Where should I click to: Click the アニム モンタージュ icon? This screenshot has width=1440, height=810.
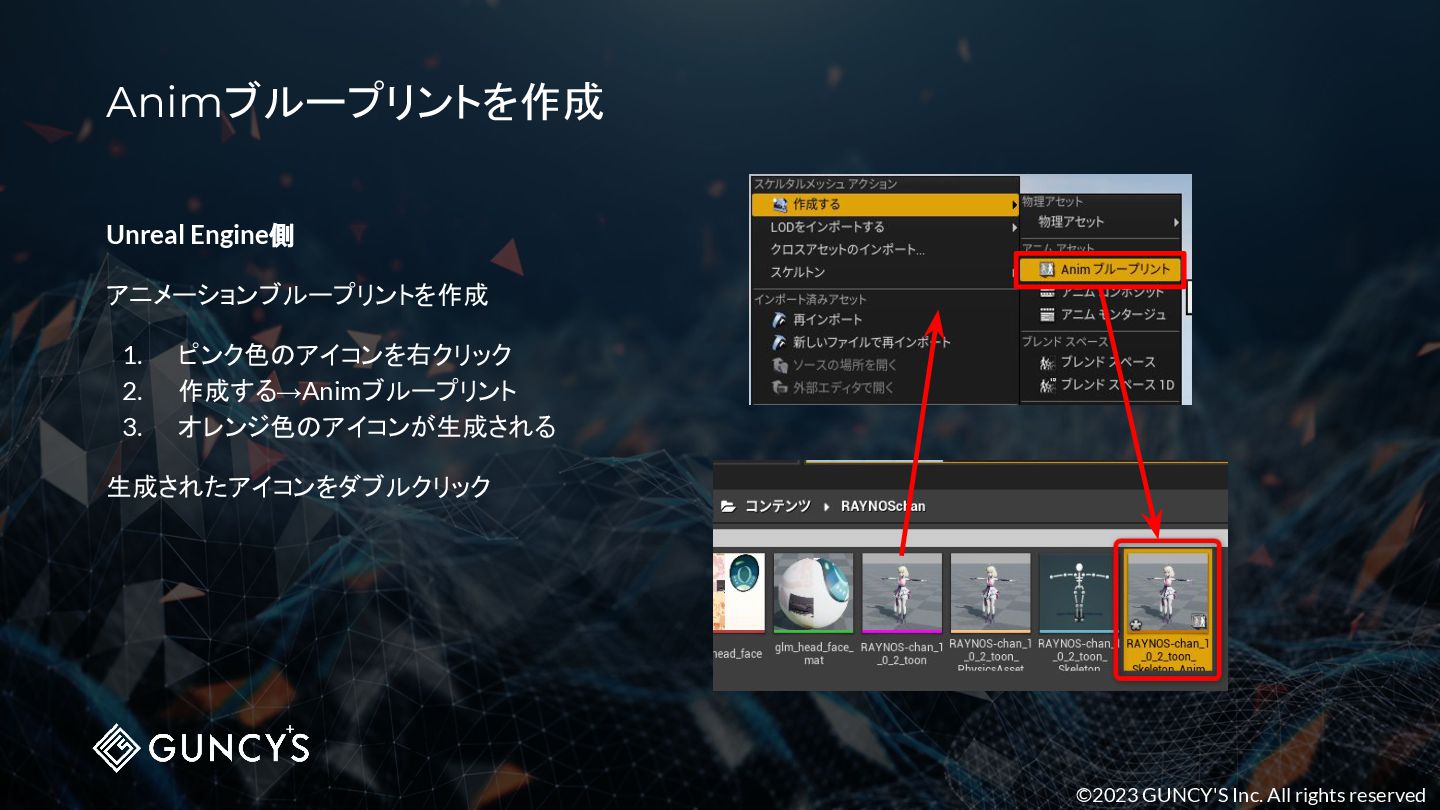coord(1047,315)
